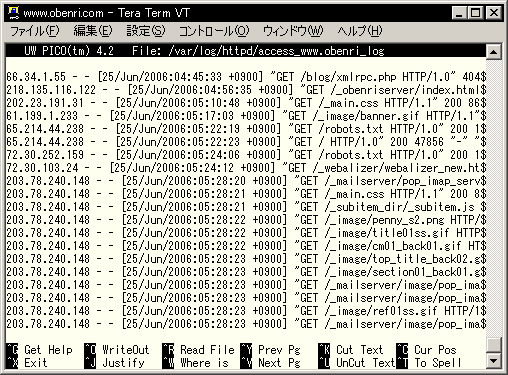The height and width of the screenshot is (375, 508).
Task: Open the 設定(S) menu
Action: pos(146,31)
